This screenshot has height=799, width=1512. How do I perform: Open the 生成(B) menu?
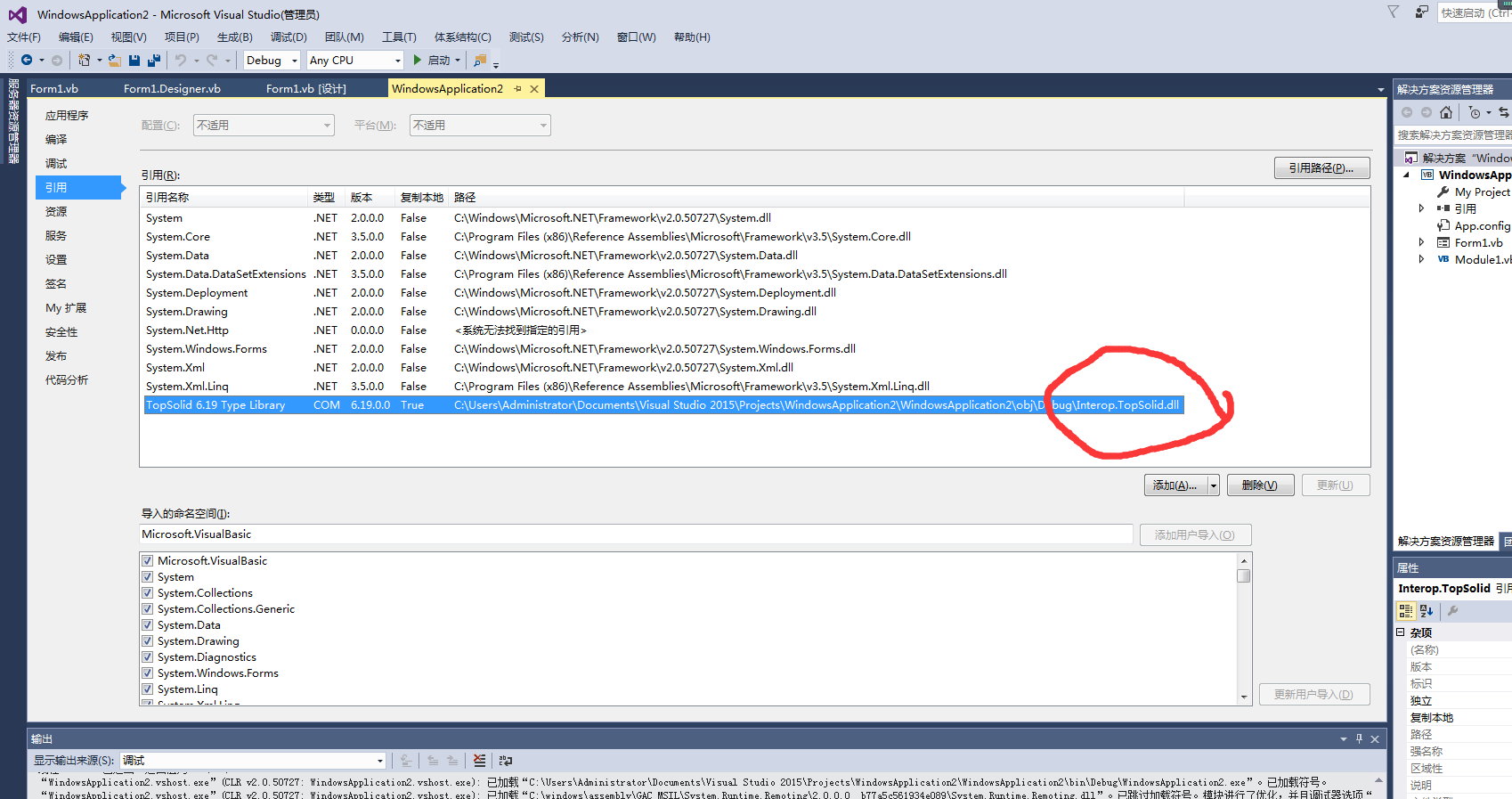235,37
